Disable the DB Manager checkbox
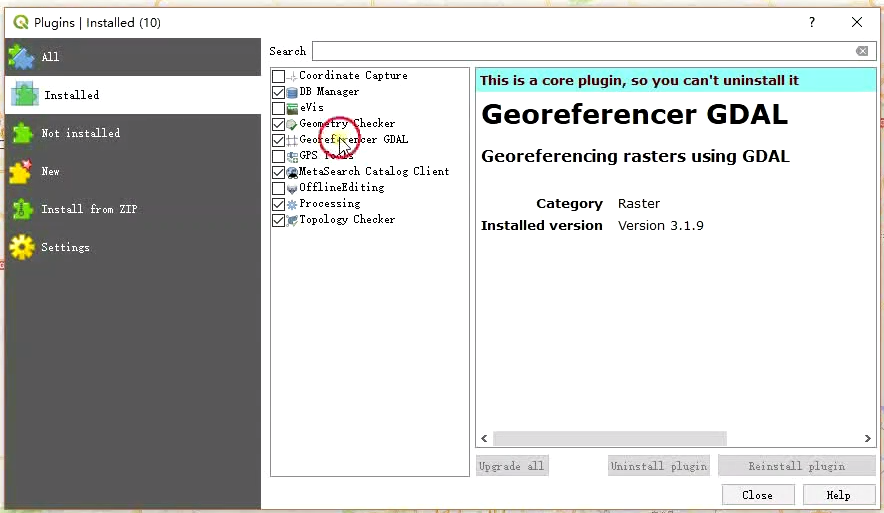The height and width of the screenshot is (513, 884). point(279,92)
